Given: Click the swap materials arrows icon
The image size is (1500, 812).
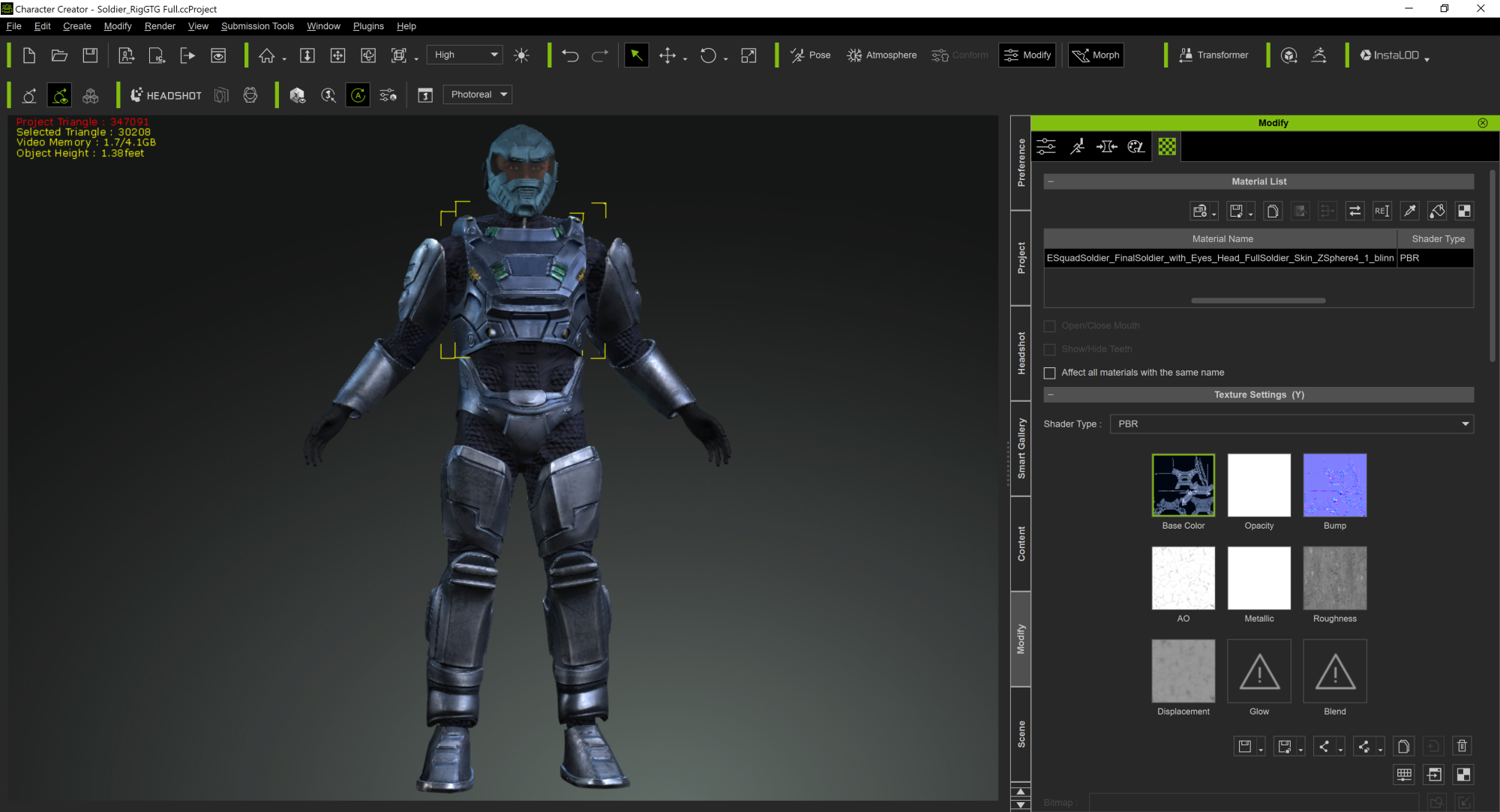Looking at the screenshot, I should (1354, 211).
